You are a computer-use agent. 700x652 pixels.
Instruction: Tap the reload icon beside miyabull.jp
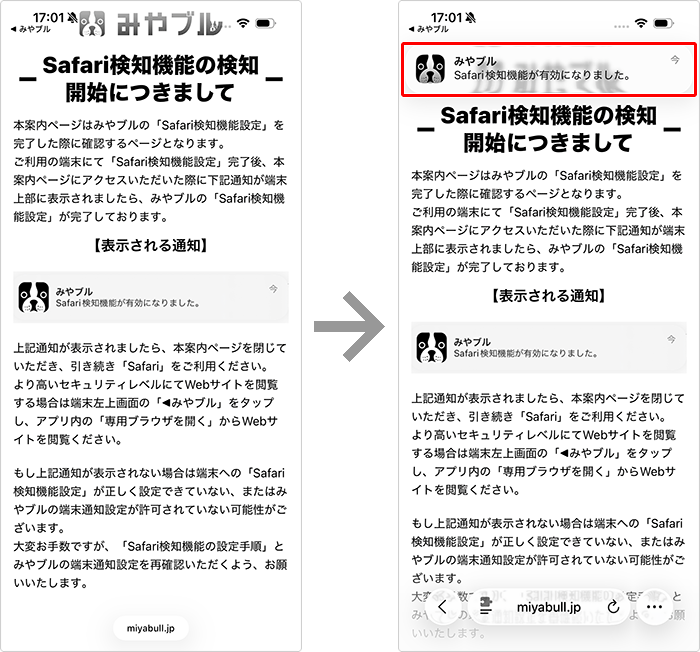pos(613,606)
